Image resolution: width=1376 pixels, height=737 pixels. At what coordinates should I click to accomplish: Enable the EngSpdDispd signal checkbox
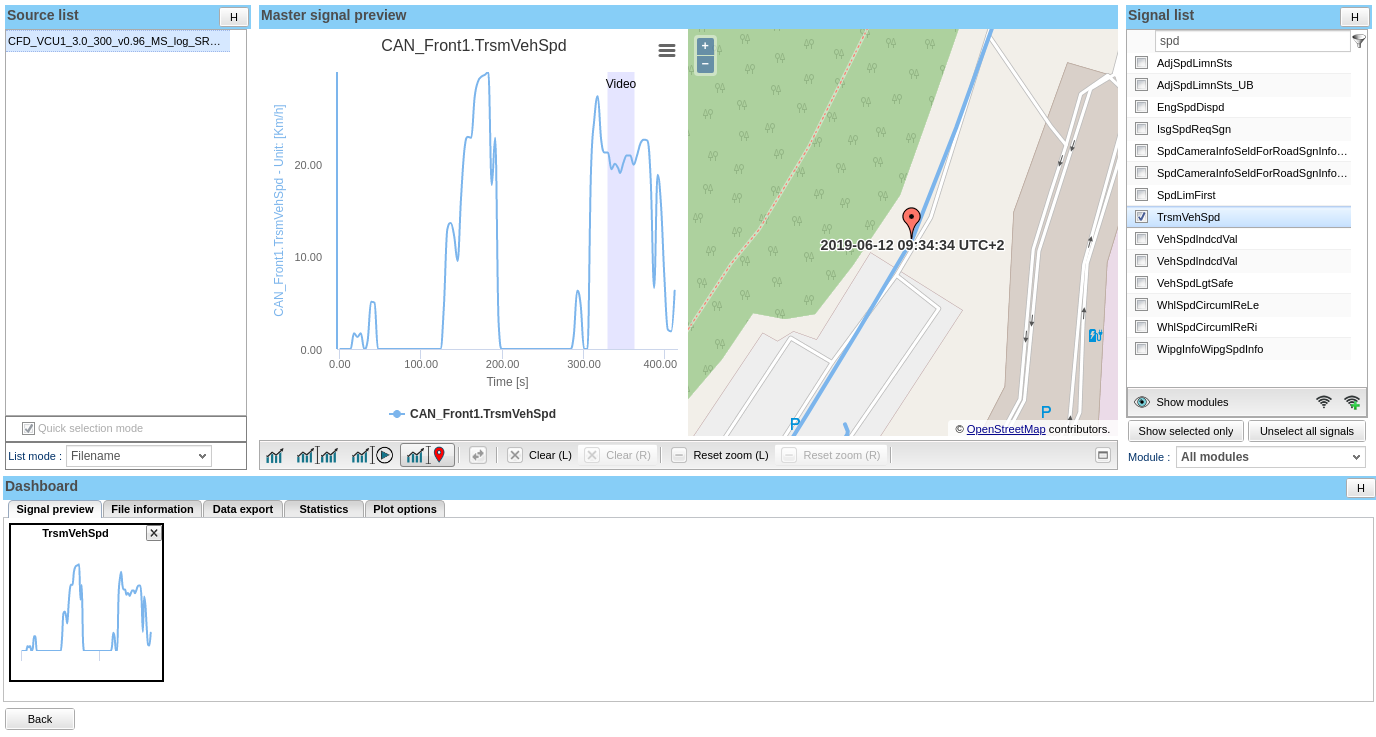1141,107
